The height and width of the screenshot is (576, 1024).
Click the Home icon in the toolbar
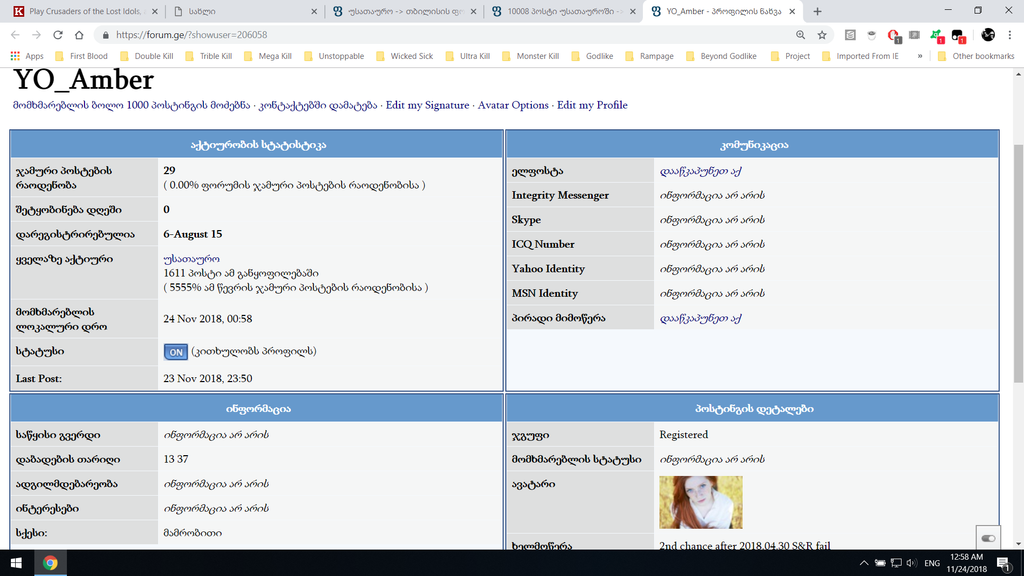(79, 33)
